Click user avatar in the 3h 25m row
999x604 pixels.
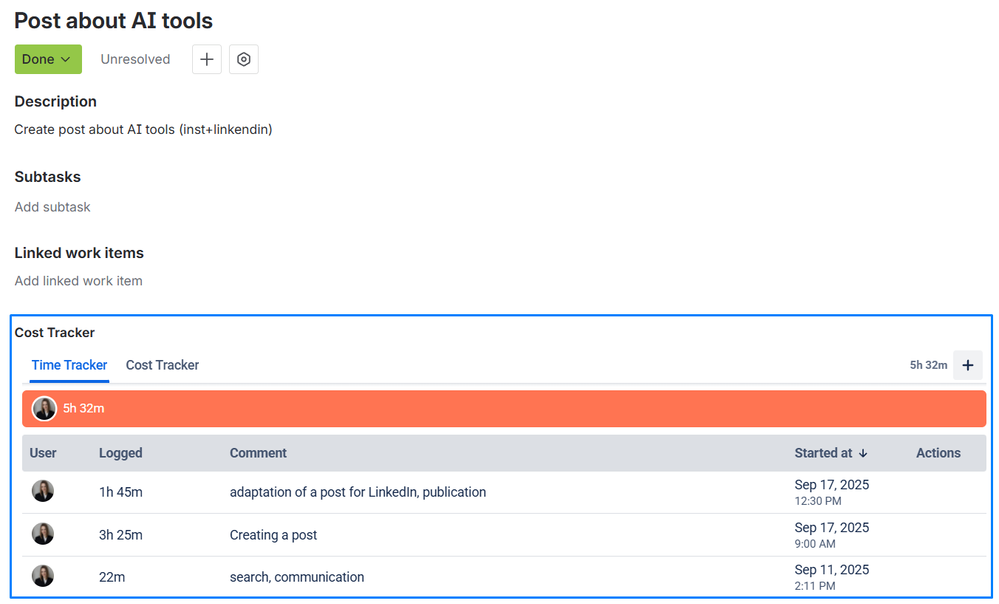point(42,534)
